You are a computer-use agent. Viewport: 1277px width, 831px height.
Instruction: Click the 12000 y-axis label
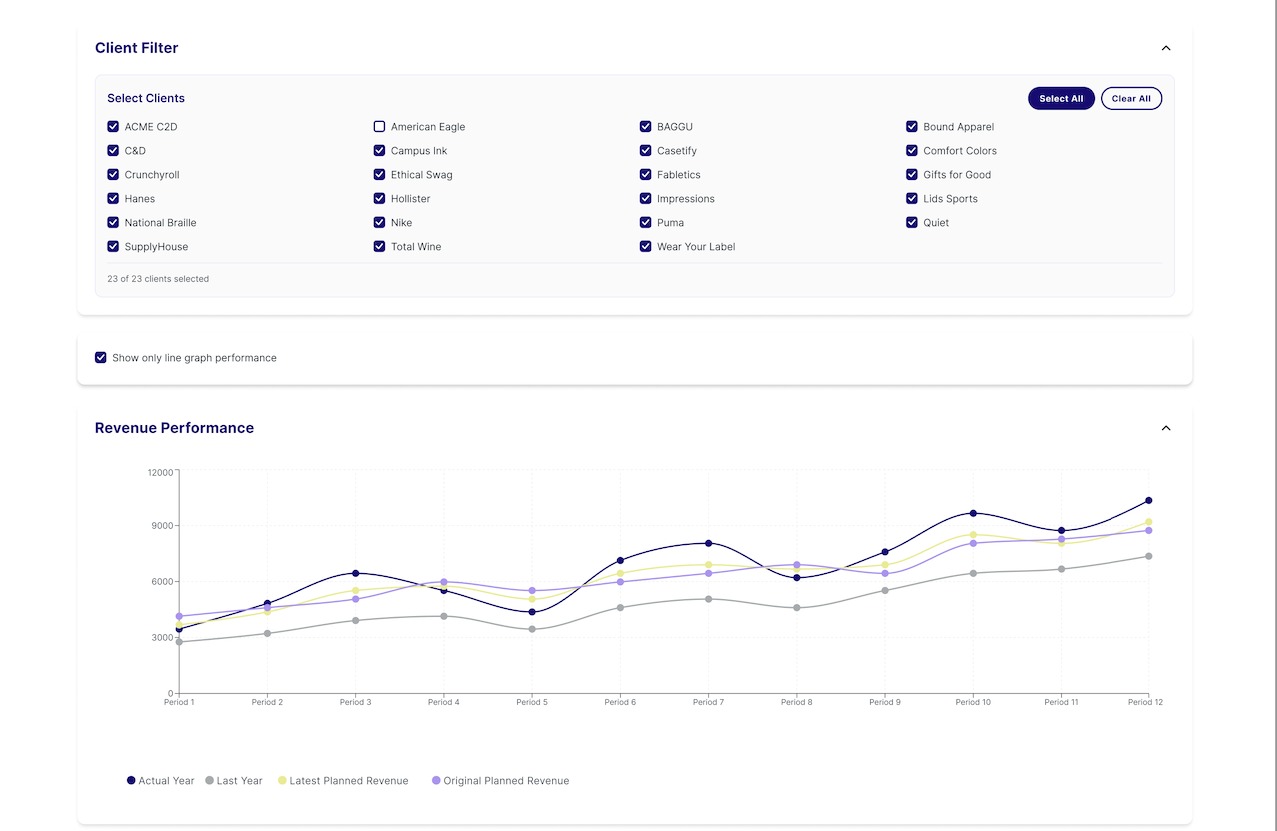[x=160, y=472]
